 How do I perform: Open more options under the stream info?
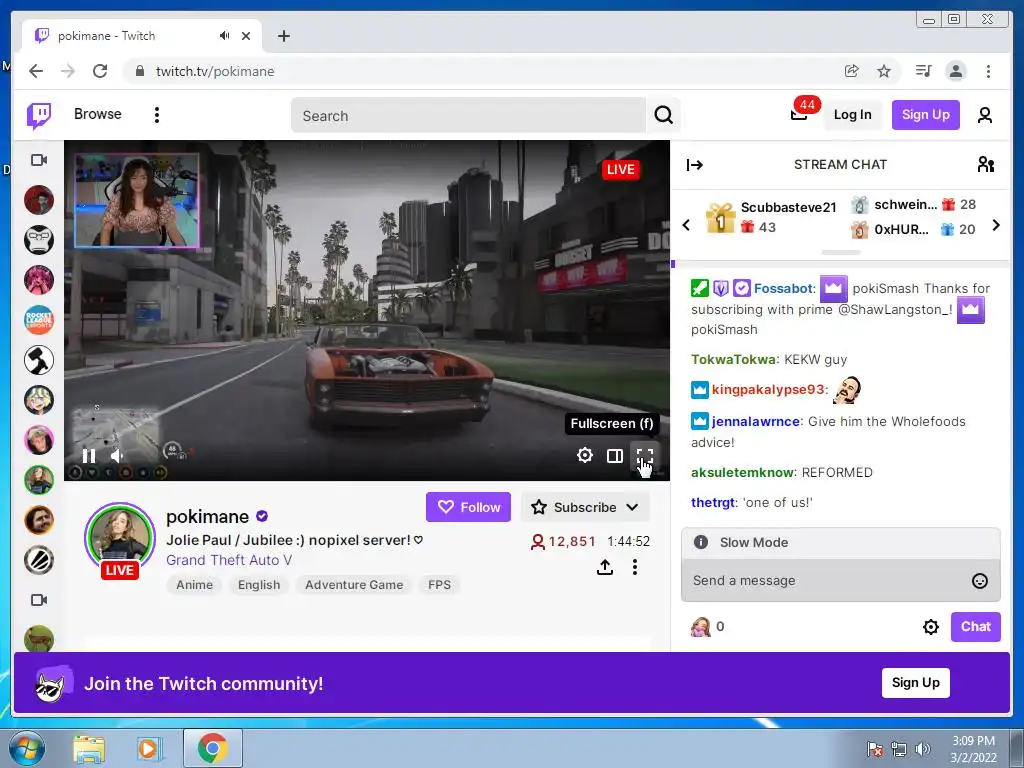(635, 567)
